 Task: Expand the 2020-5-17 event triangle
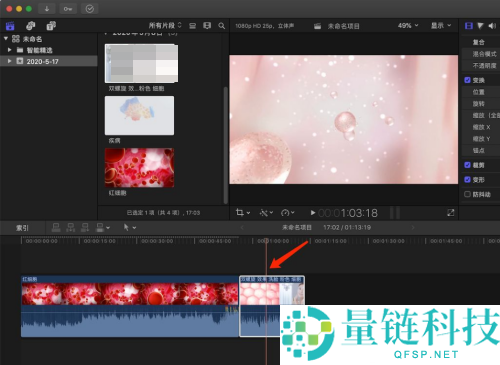(10, 61)
